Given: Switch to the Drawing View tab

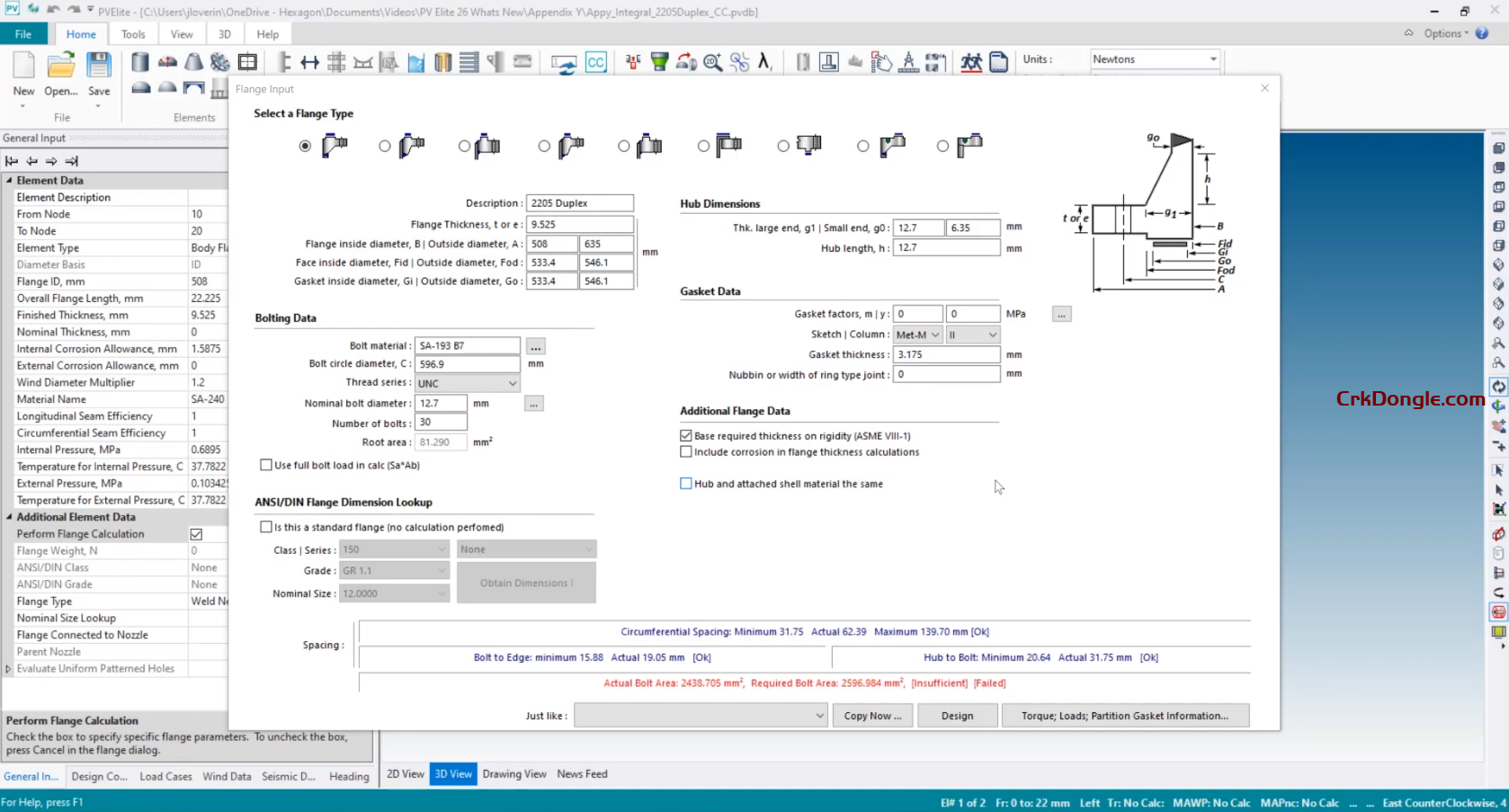Looking at the screenshot, I should coord(513,774).
